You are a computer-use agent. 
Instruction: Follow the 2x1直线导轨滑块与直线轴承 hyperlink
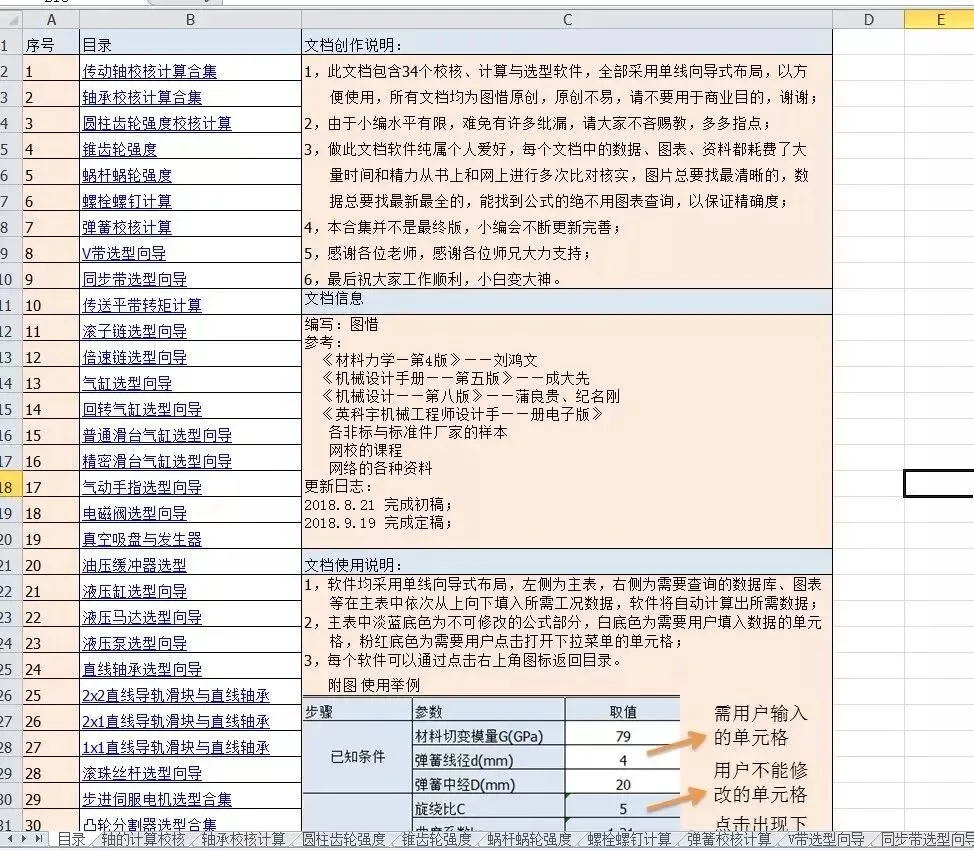pos(176,722)
